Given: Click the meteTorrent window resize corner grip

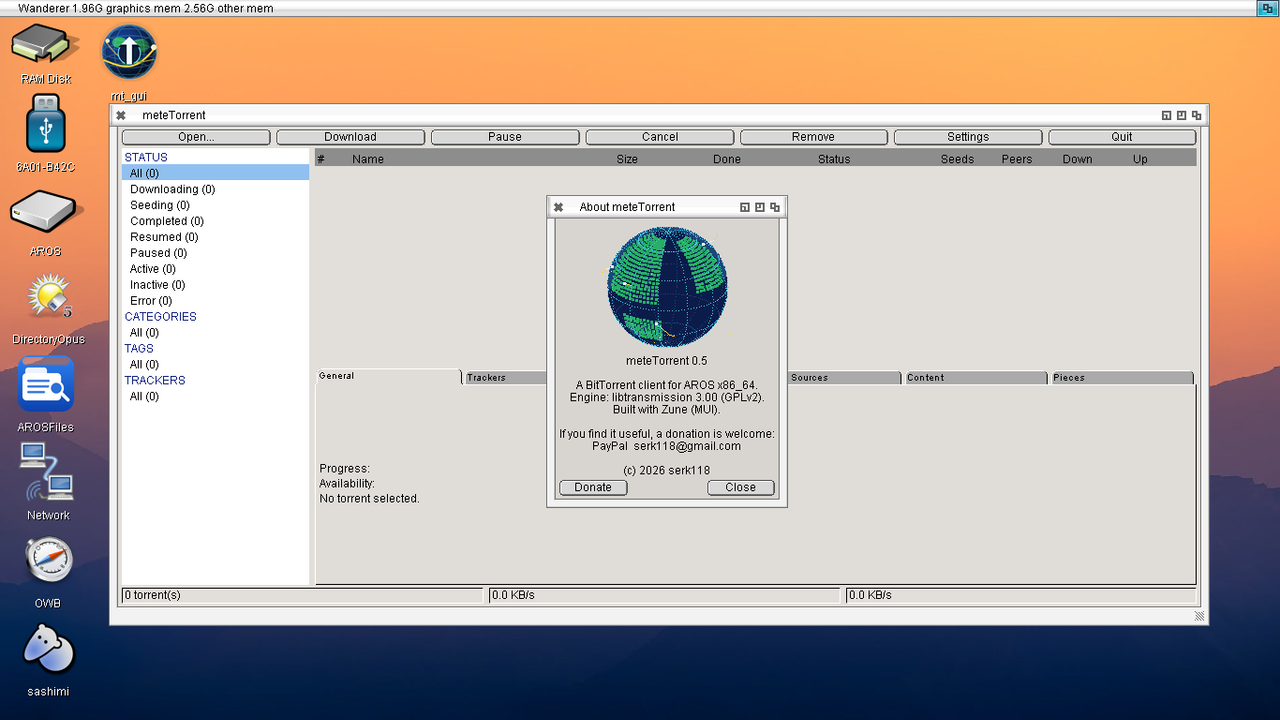Looking at the screenshot, I should click(x=1200, y=616).
